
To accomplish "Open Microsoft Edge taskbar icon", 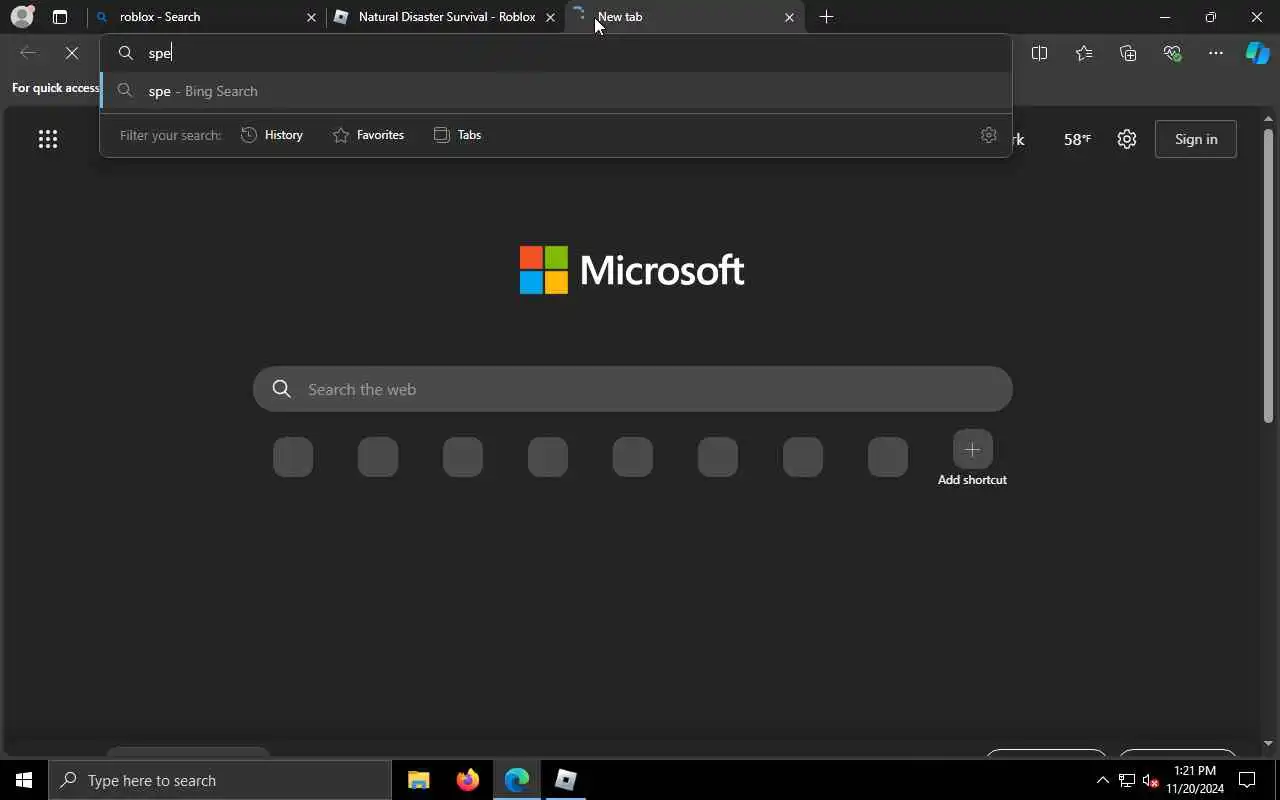I will pos(517,780).
